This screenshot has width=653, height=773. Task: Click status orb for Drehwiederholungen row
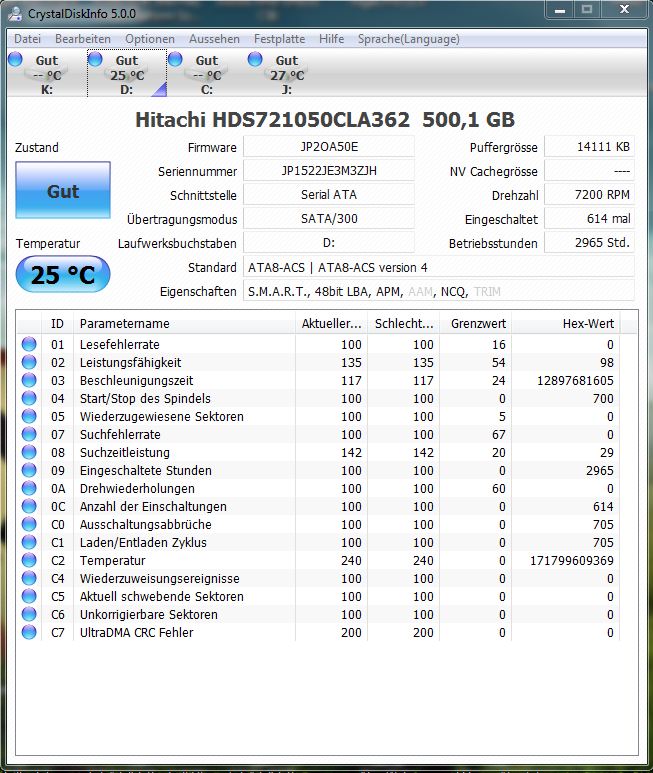[29, 488]
